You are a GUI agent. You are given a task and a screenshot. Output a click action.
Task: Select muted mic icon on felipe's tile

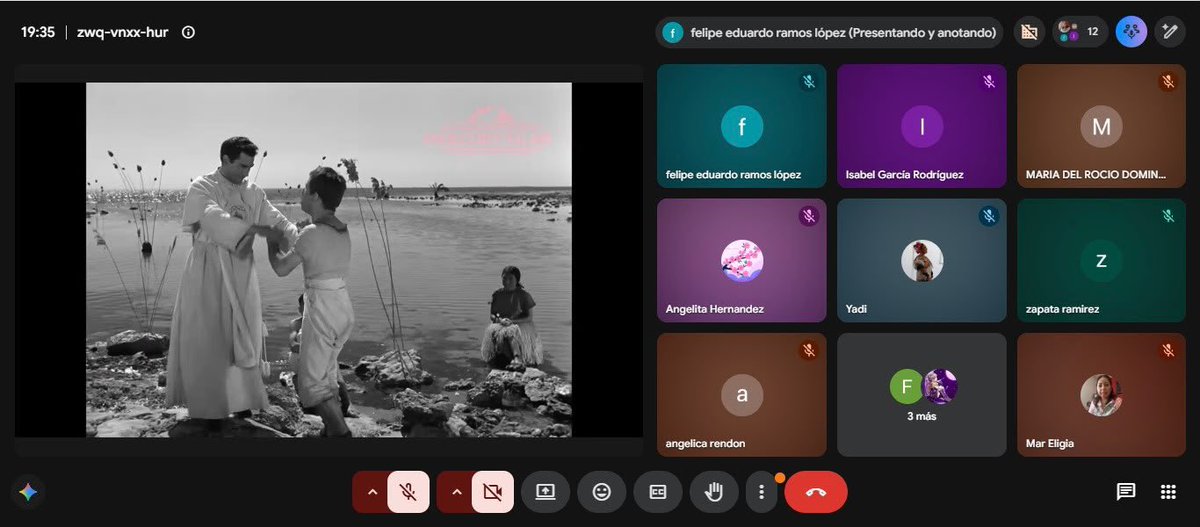(808, 82)
